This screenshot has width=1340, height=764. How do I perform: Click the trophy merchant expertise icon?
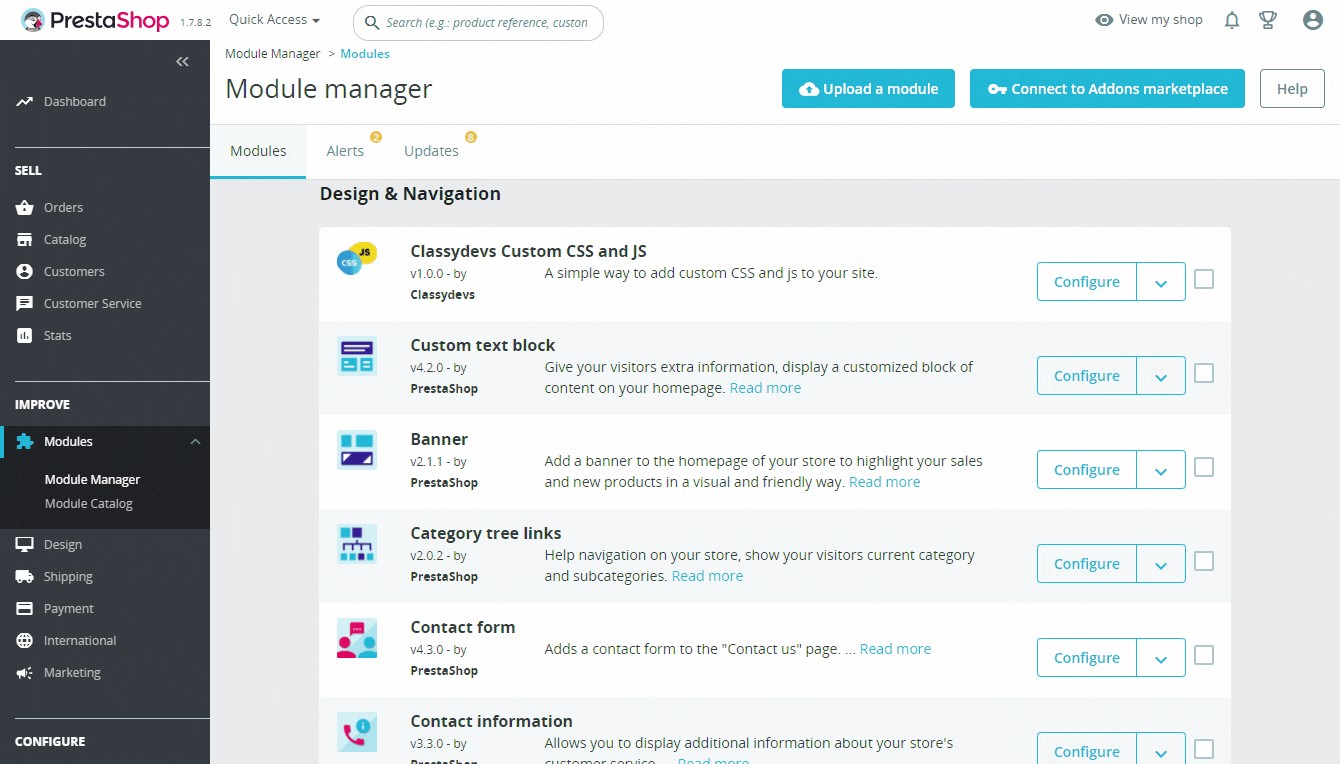pos(1268,20)
